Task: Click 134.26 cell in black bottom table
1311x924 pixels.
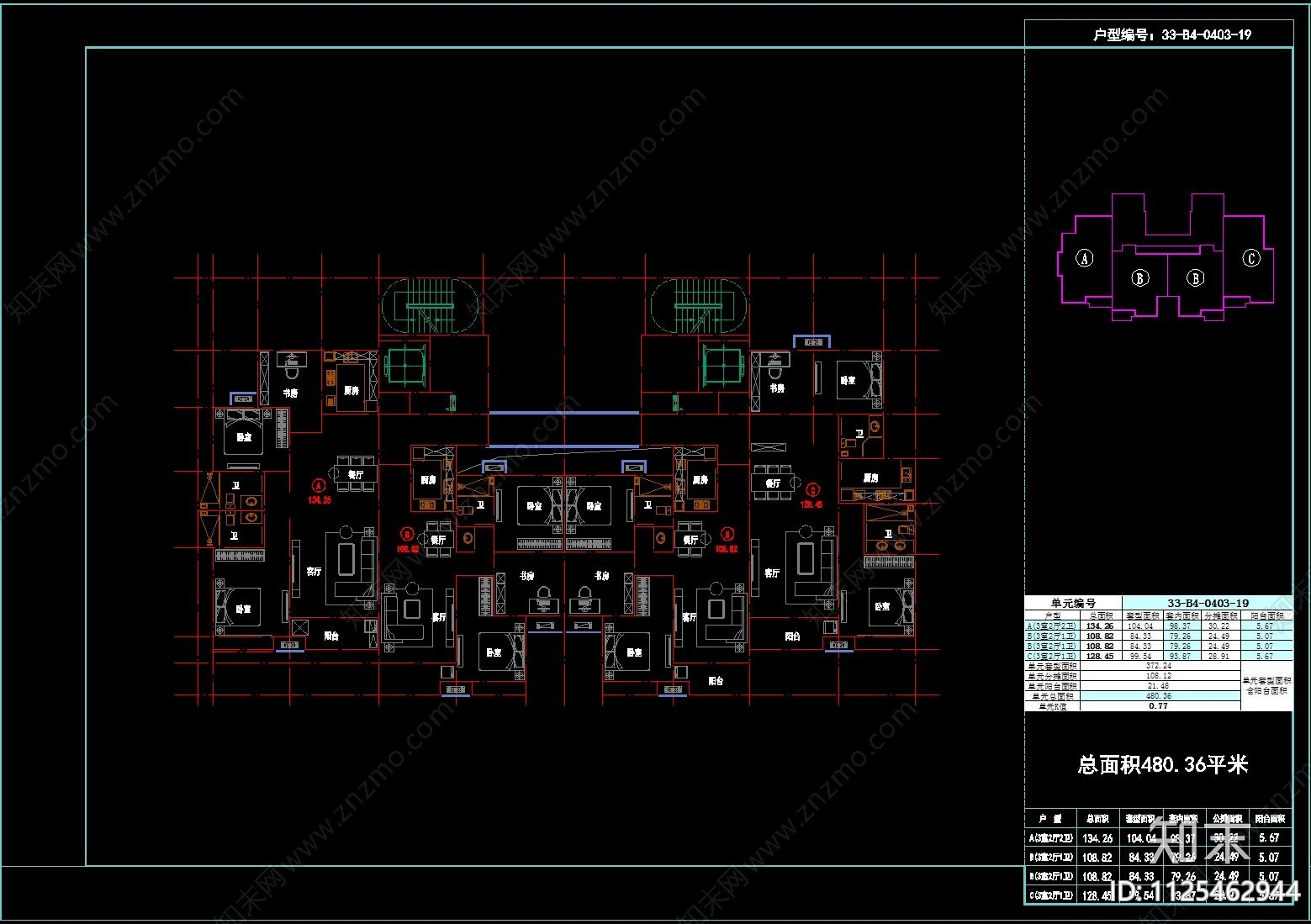Action: click(1097, 838)
